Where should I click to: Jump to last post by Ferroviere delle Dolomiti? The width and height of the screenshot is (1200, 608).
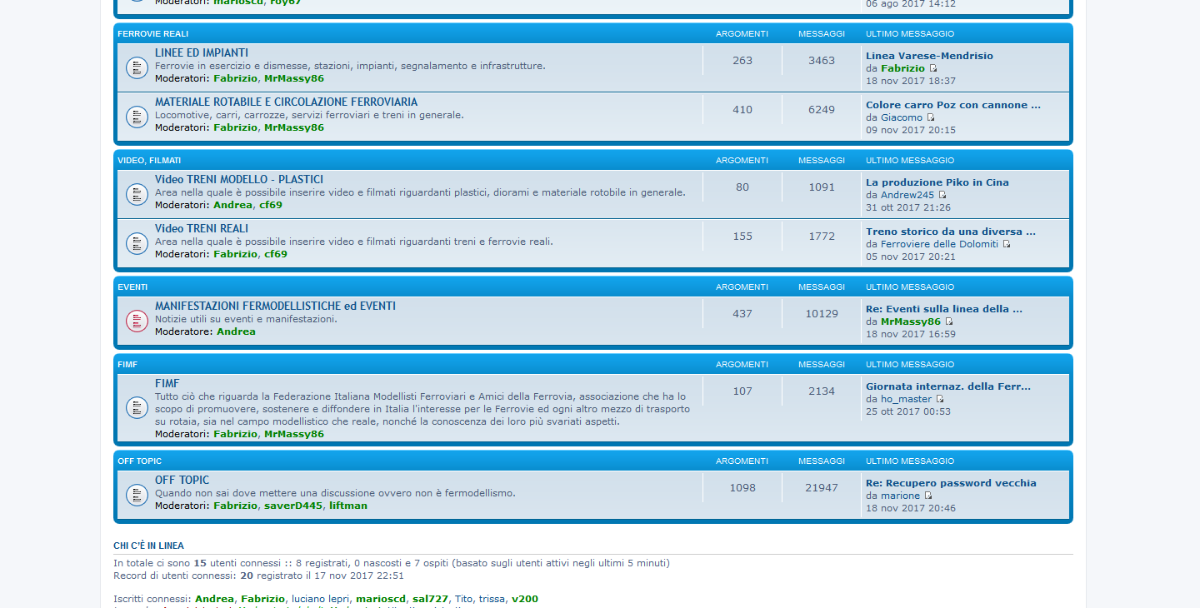(x=1006, y=244)
